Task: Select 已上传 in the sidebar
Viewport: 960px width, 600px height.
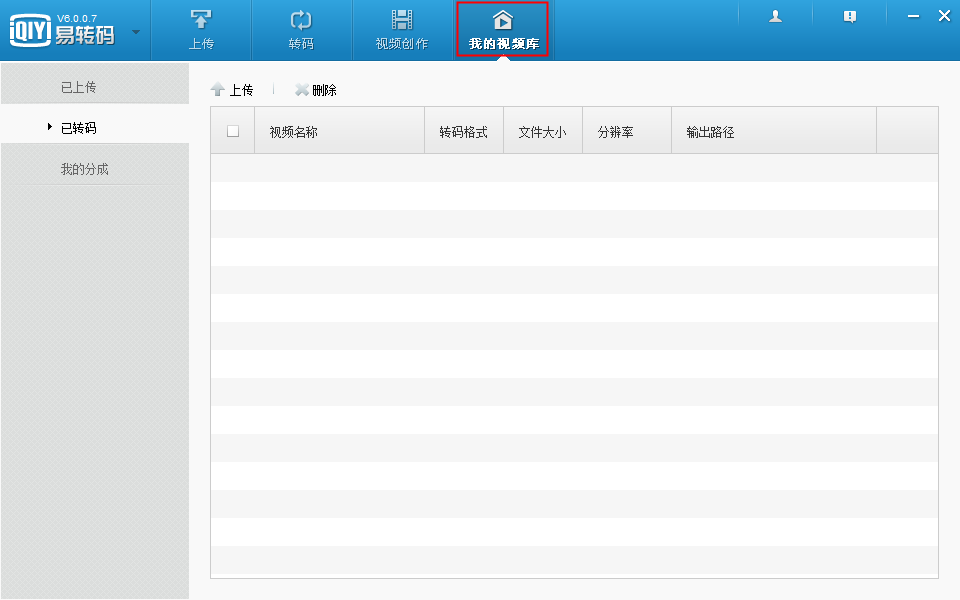Action: [x=79, y=87]
